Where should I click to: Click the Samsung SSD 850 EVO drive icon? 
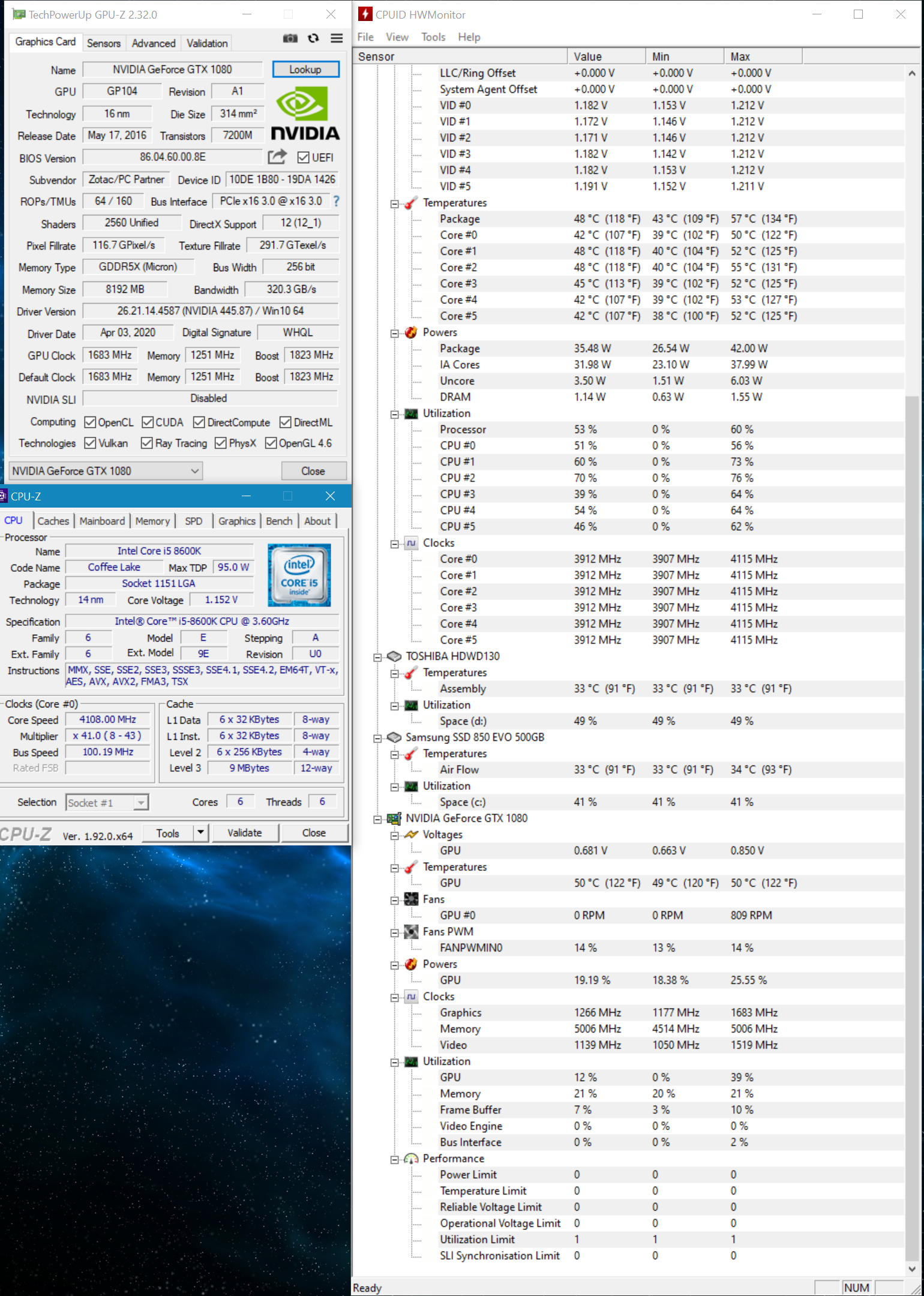point(394,737)
